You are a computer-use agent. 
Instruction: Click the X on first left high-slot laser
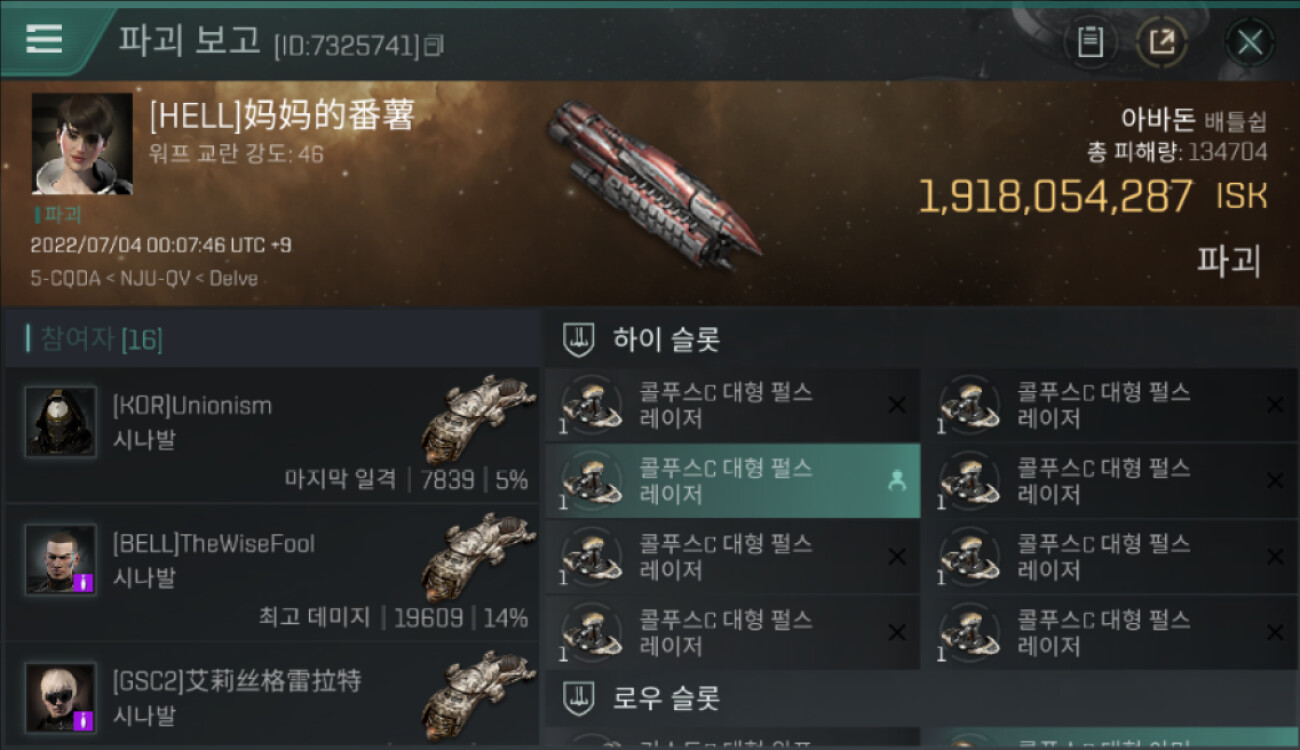[897, 405]
